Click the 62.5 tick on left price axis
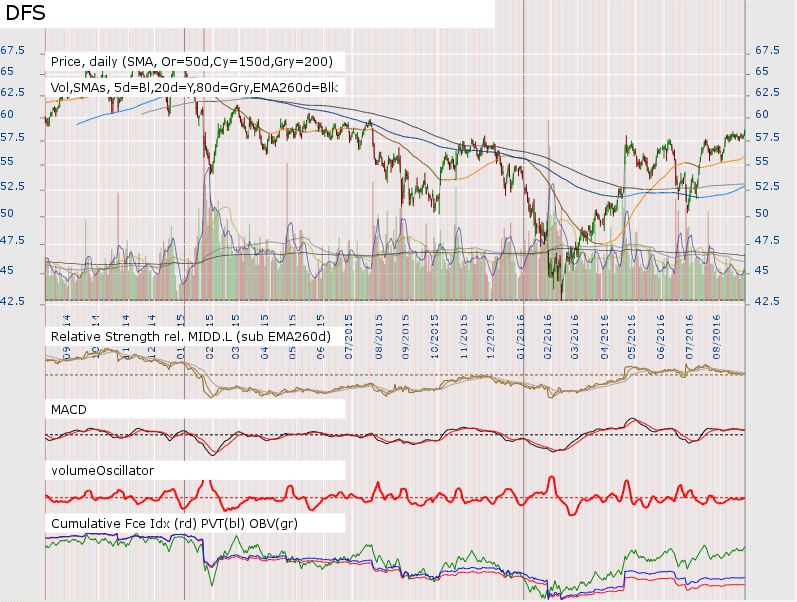The height and width of the screenshot is (602, 797). [13, 92]
